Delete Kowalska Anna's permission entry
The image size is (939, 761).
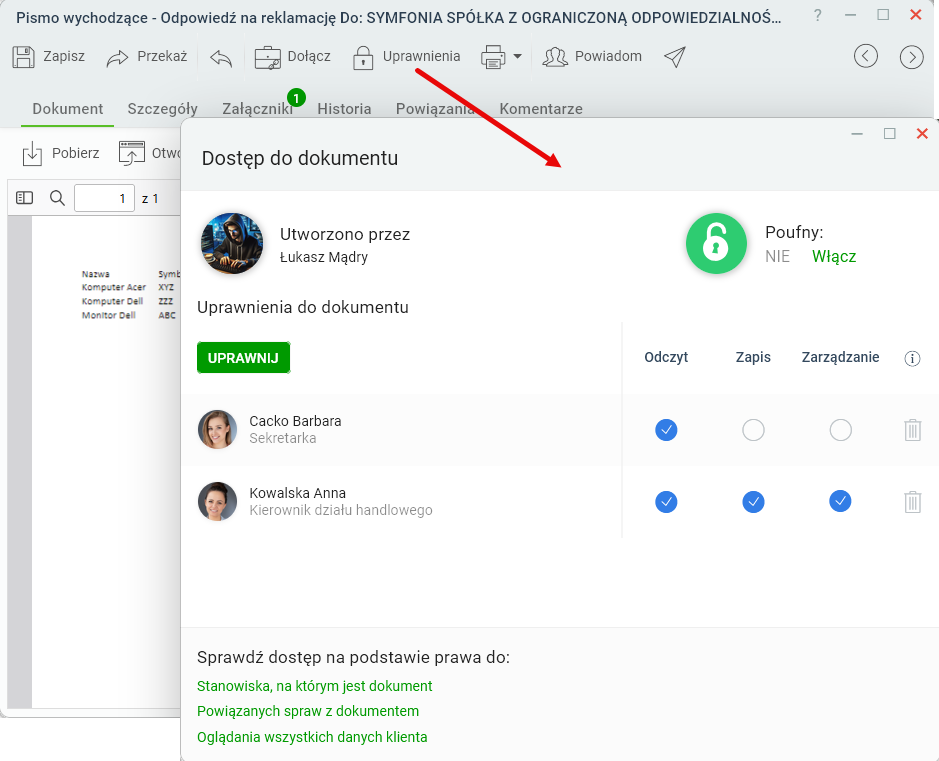coord(912,502)
